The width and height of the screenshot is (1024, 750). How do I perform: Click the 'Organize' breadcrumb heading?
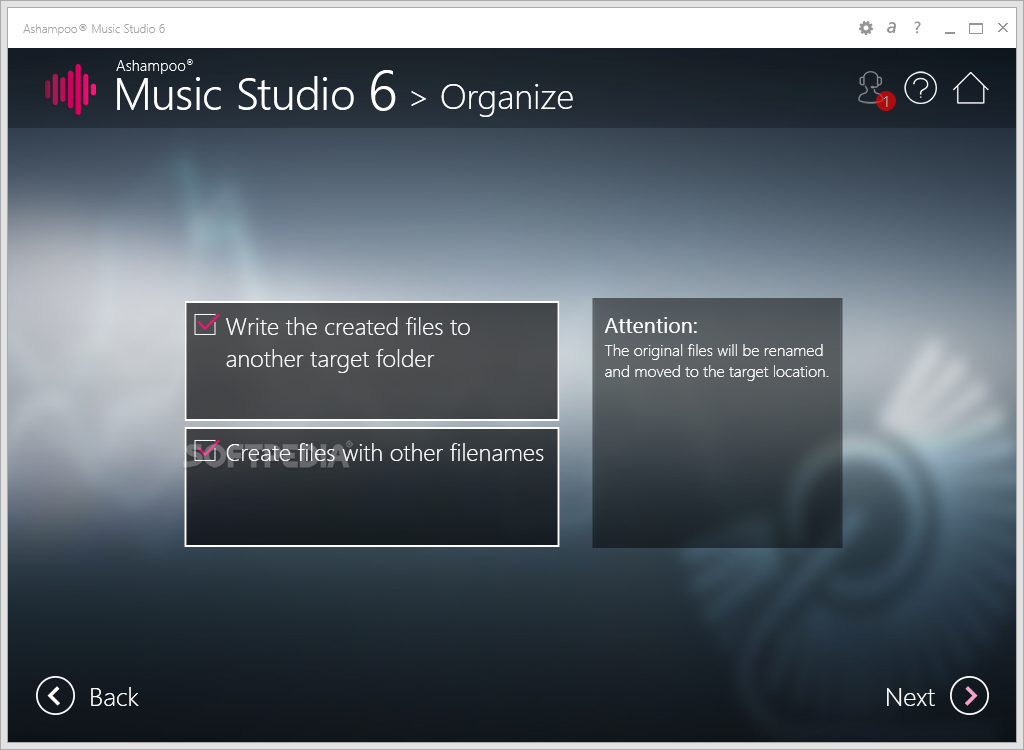[x=507, y=99]
